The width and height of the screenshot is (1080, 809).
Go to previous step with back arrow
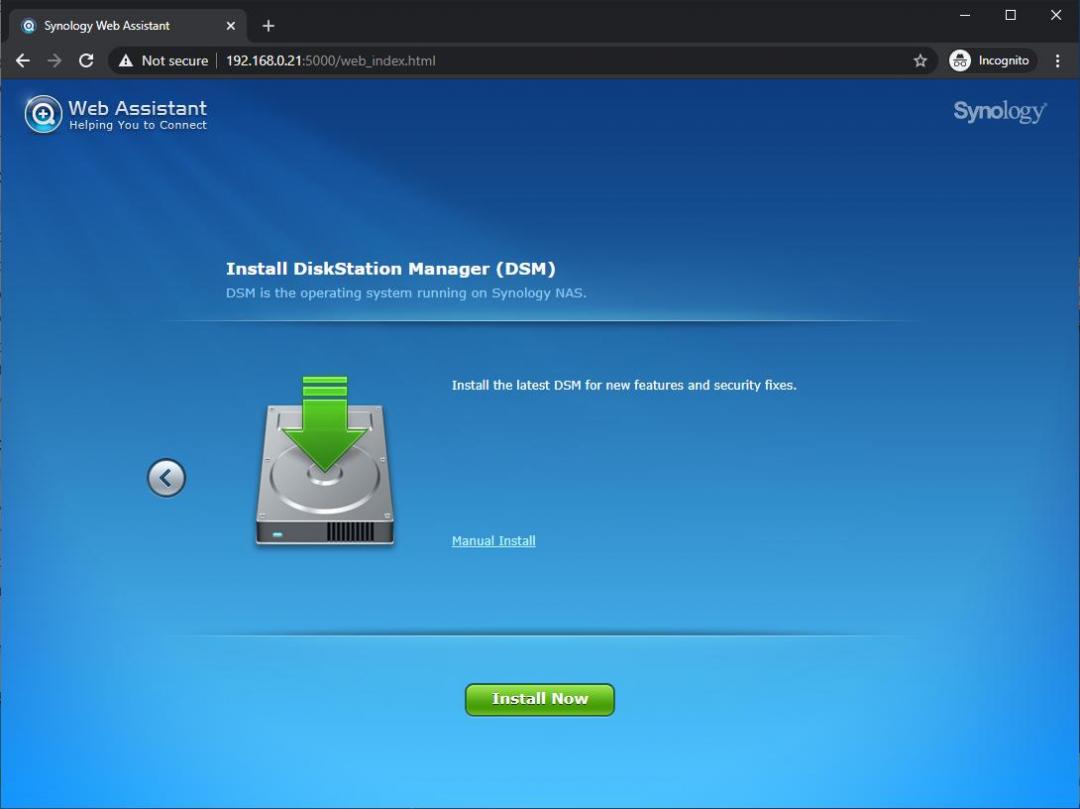click(166, 477)
